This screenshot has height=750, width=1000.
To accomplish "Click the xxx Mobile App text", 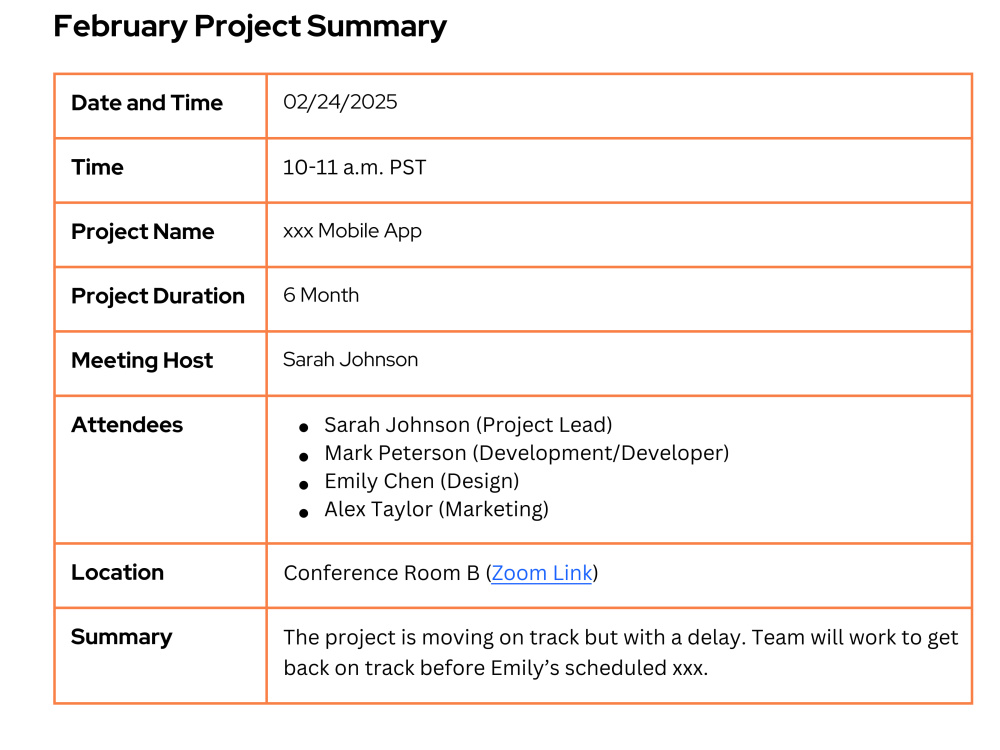I will point(353,231).
